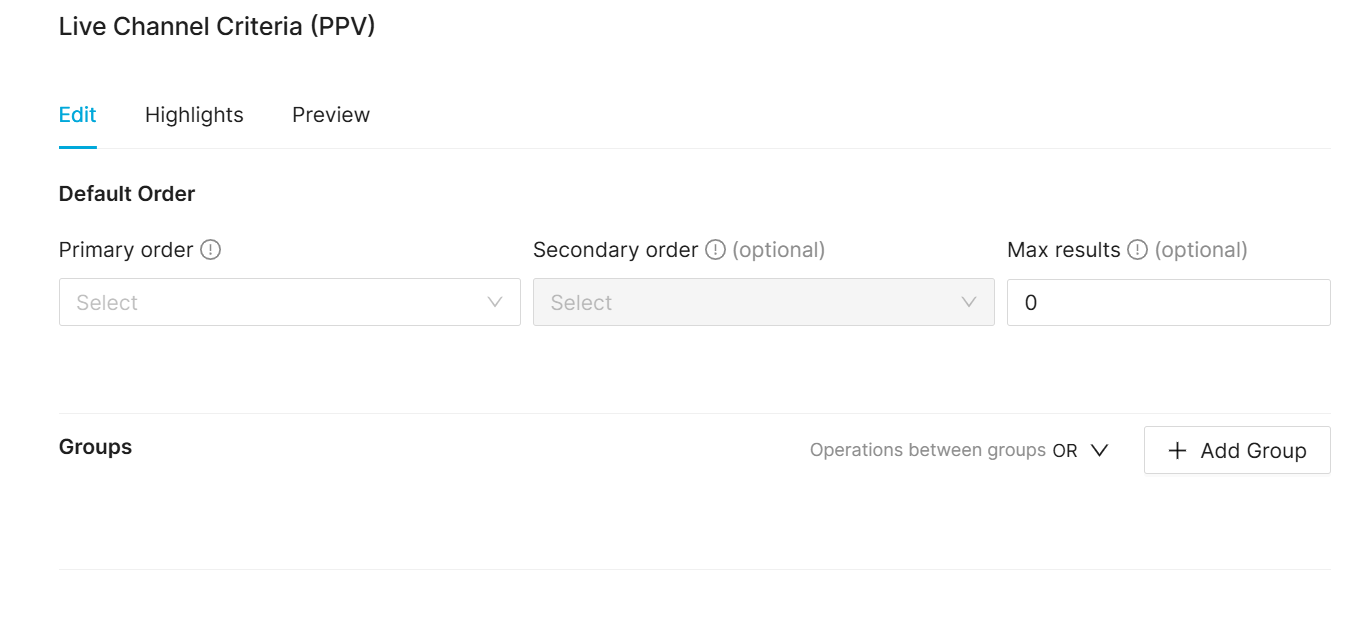
Task: Click the "Primary order" field label
Action: click(126, 250)
